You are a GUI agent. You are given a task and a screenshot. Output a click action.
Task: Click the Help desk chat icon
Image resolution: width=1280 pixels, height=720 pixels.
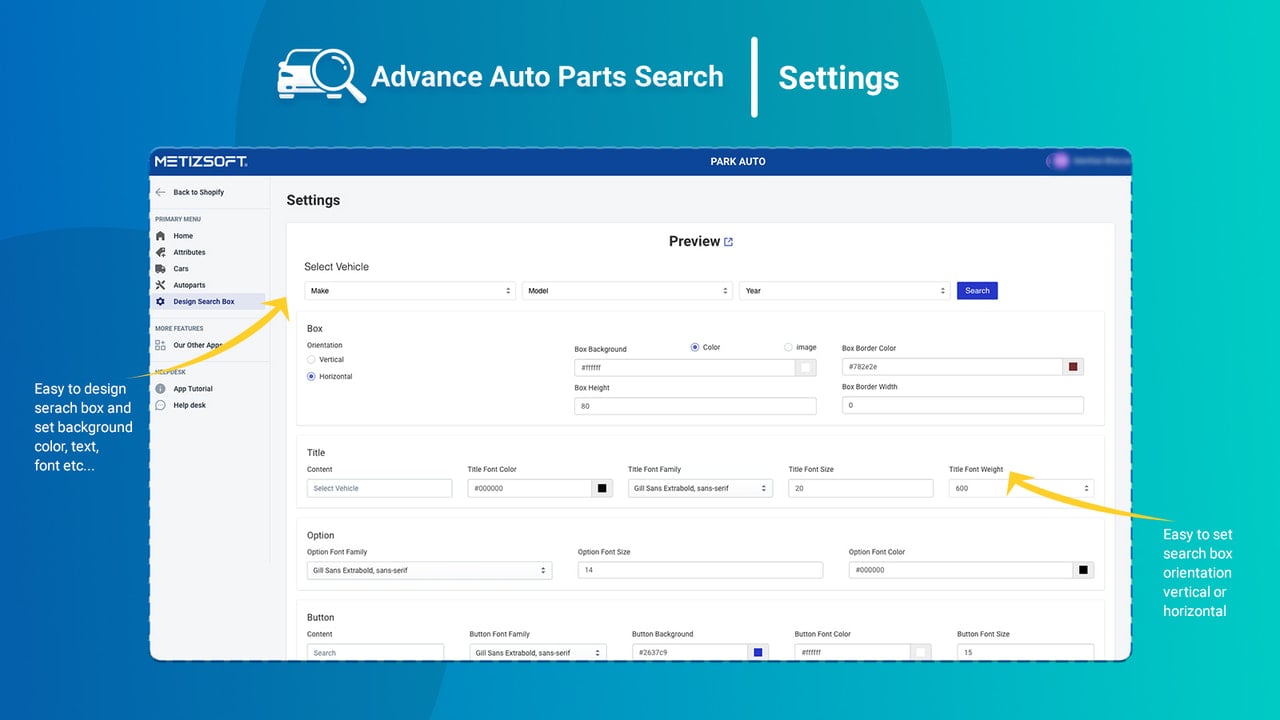[160, 405]
